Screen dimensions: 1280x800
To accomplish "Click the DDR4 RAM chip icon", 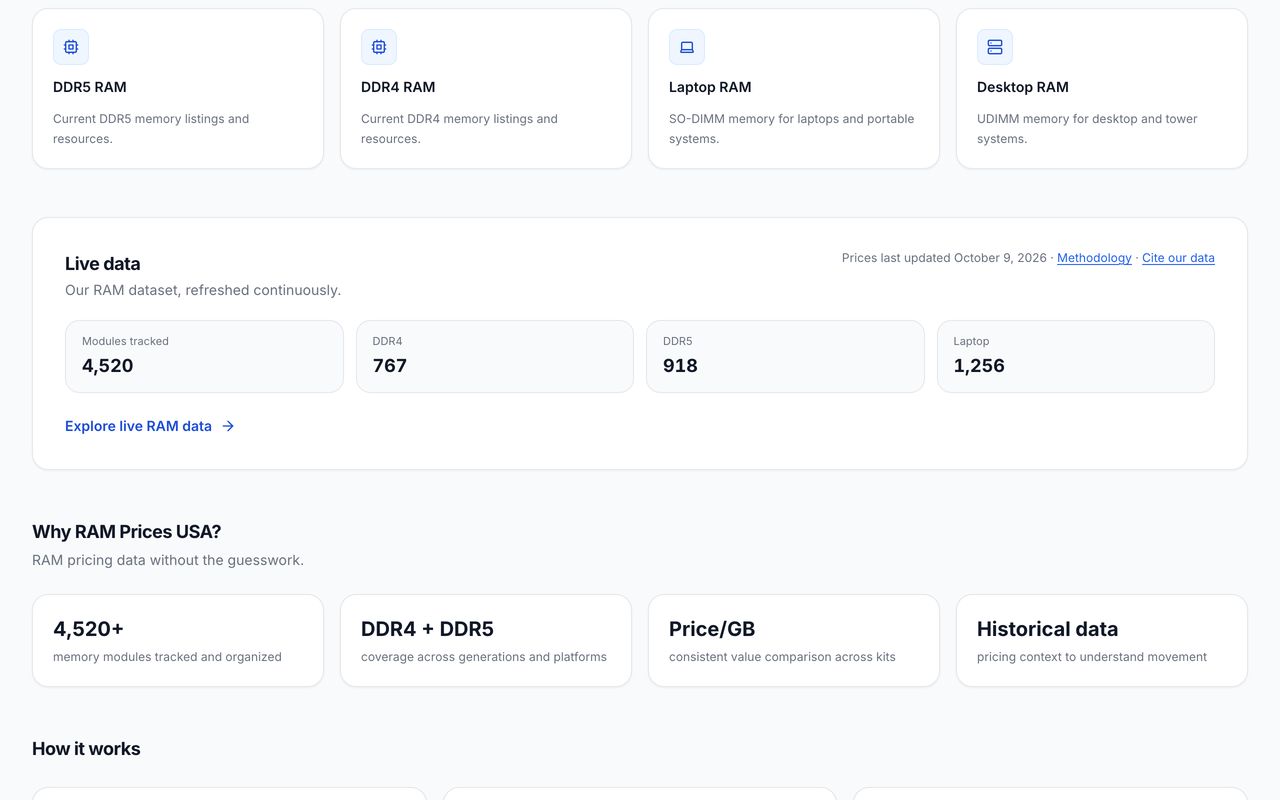I will [x=379, y=47].
